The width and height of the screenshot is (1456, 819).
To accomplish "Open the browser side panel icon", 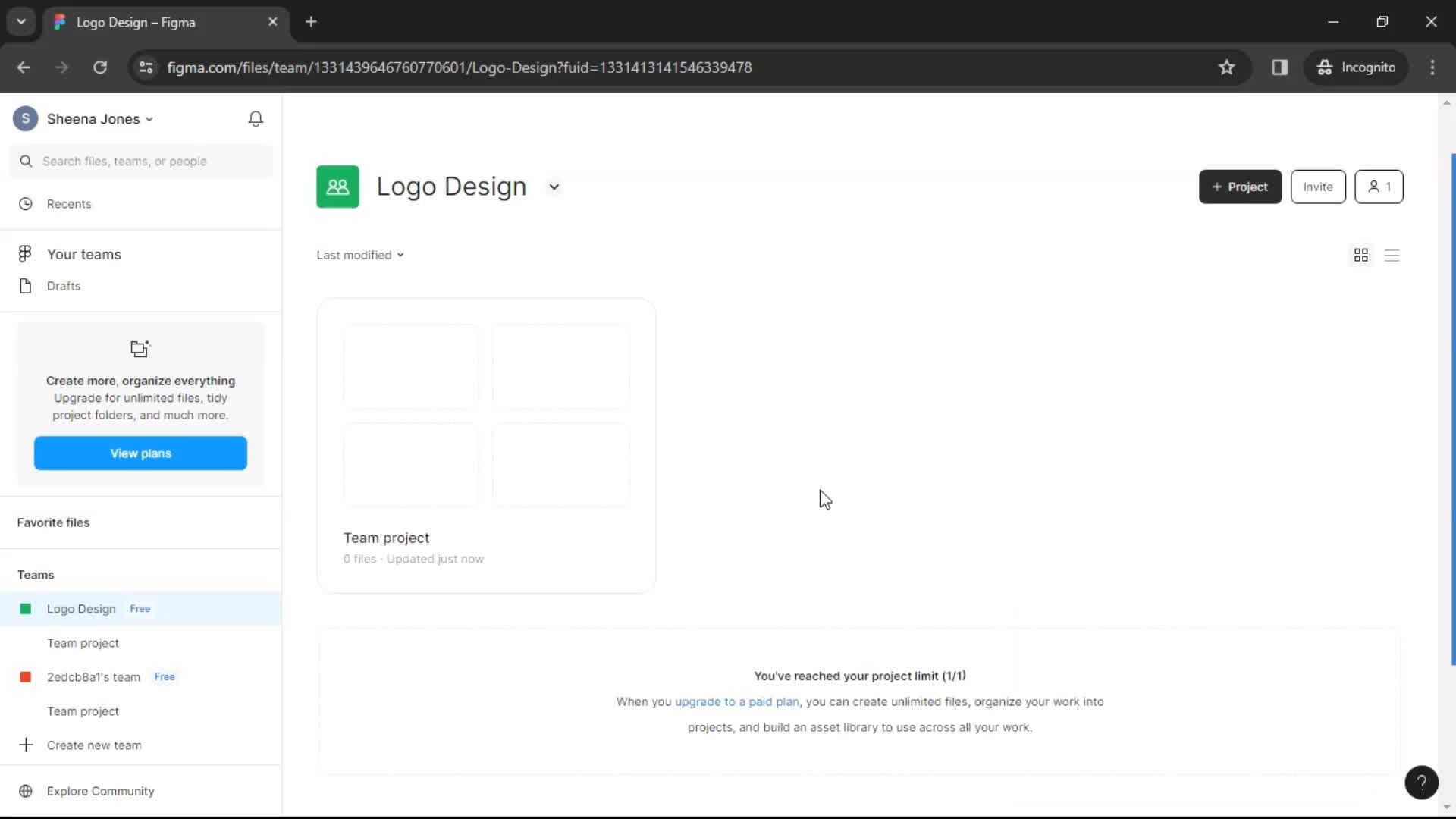I will [x=1280, y=67].
